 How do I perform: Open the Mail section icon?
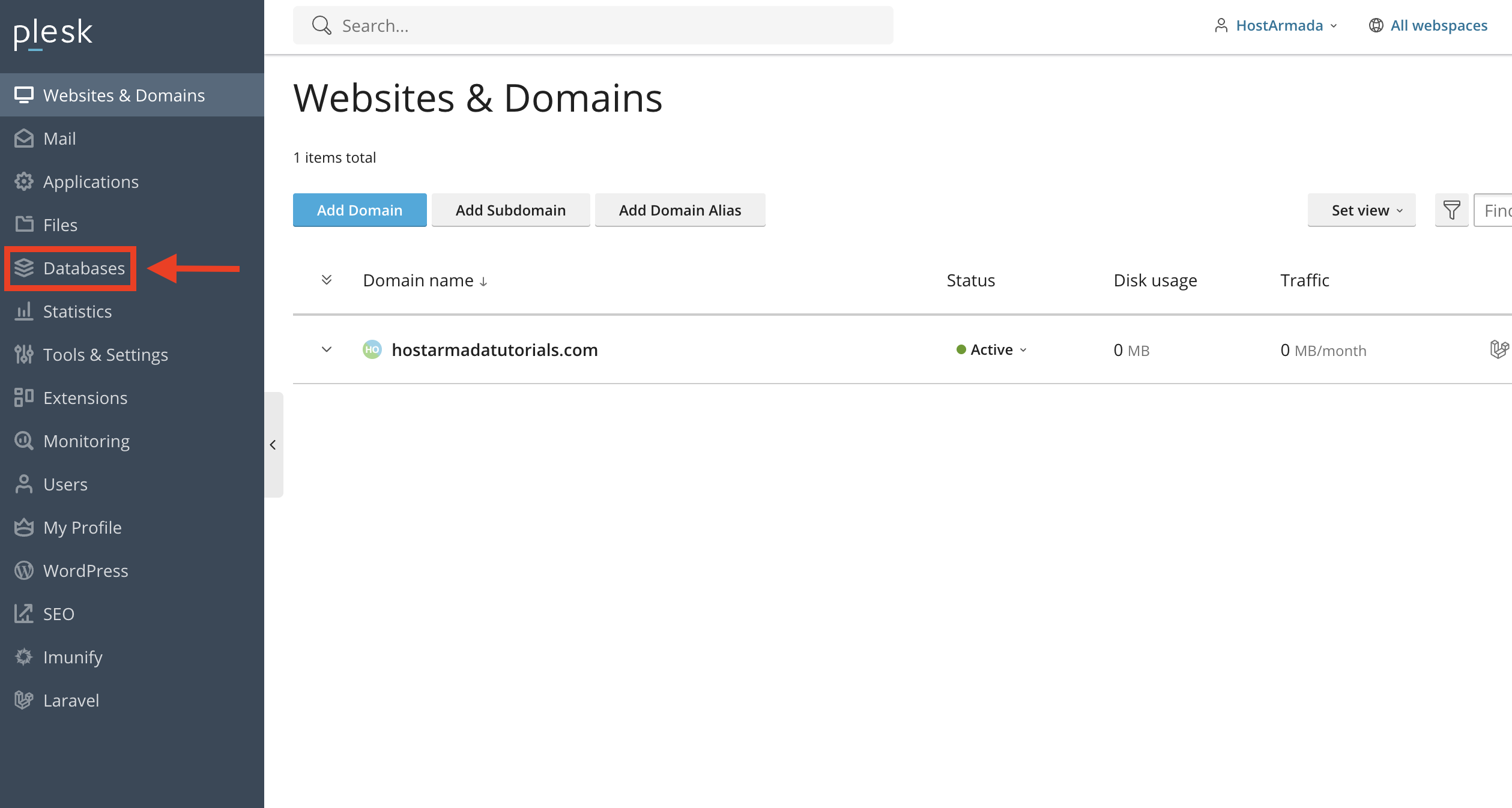pos(24,138)
